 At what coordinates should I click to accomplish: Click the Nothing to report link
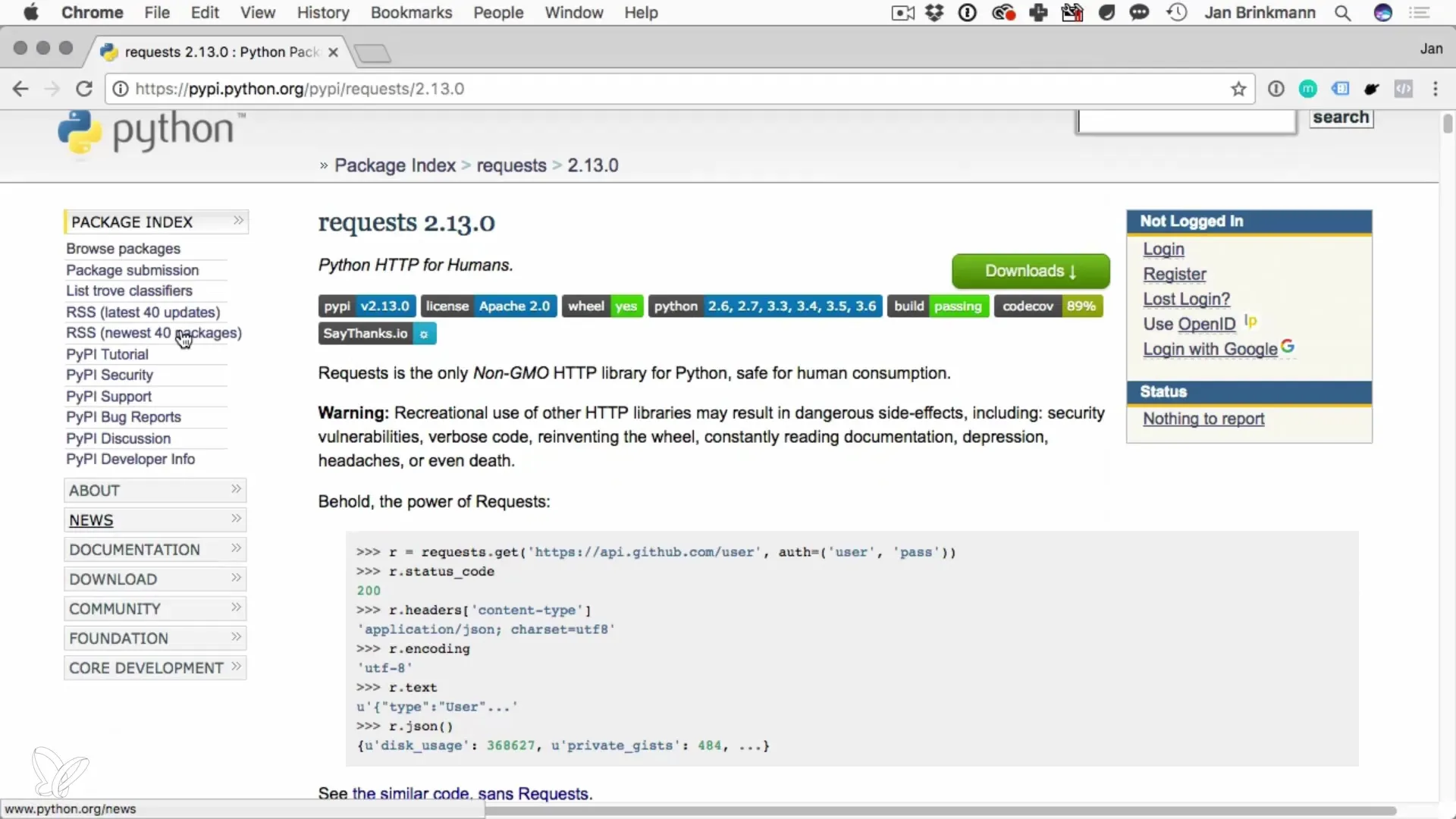(x=1203, y=419)
